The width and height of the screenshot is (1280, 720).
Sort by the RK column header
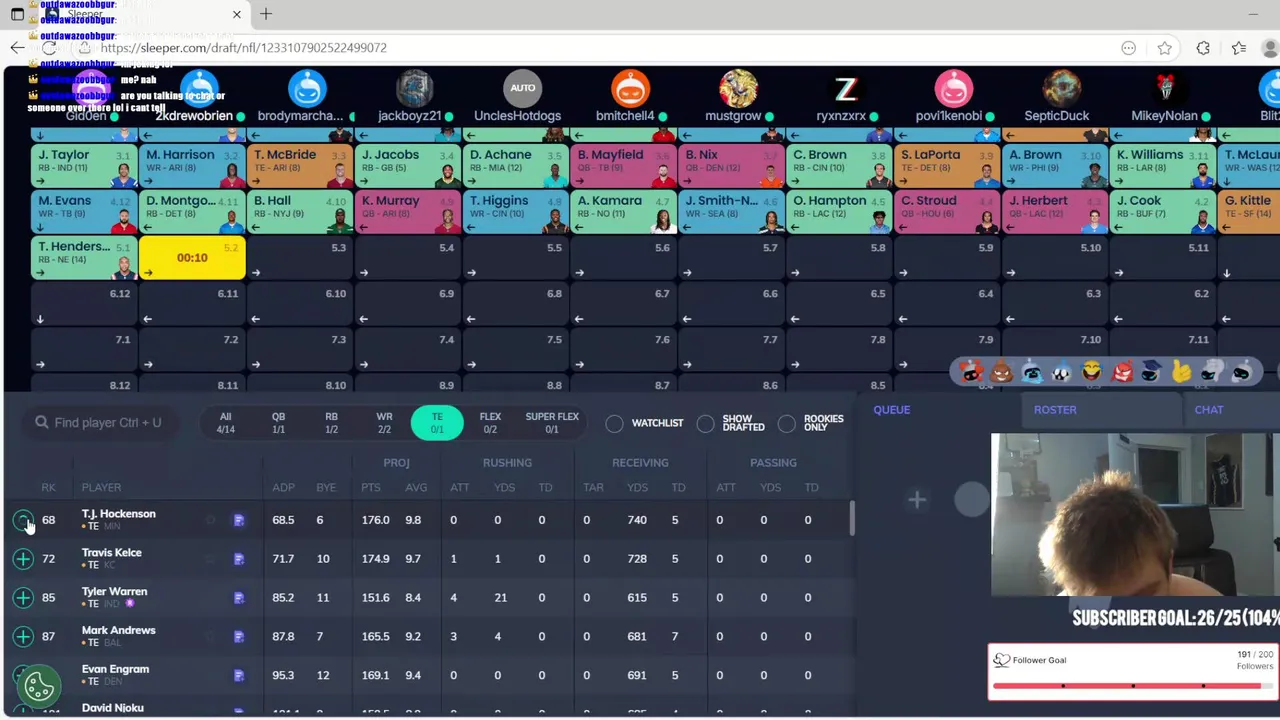tap(48, 487)
